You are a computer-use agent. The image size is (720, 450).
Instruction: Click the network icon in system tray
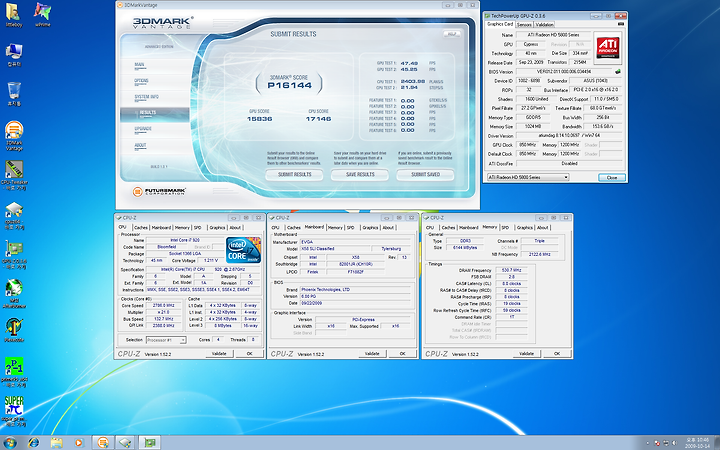[x=667, y=443]
